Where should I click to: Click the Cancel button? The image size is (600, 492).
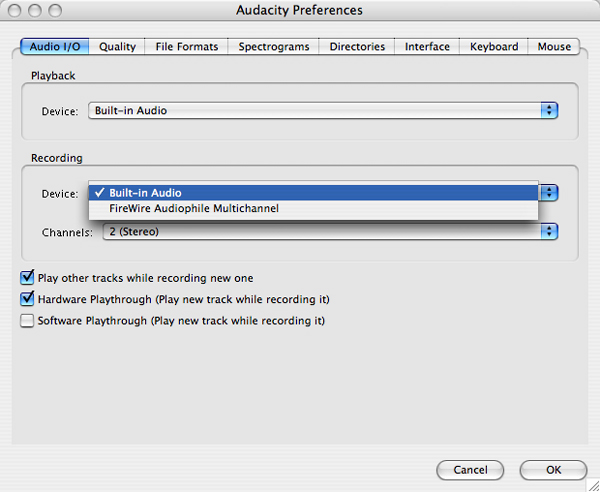click(x=470, y=470)
